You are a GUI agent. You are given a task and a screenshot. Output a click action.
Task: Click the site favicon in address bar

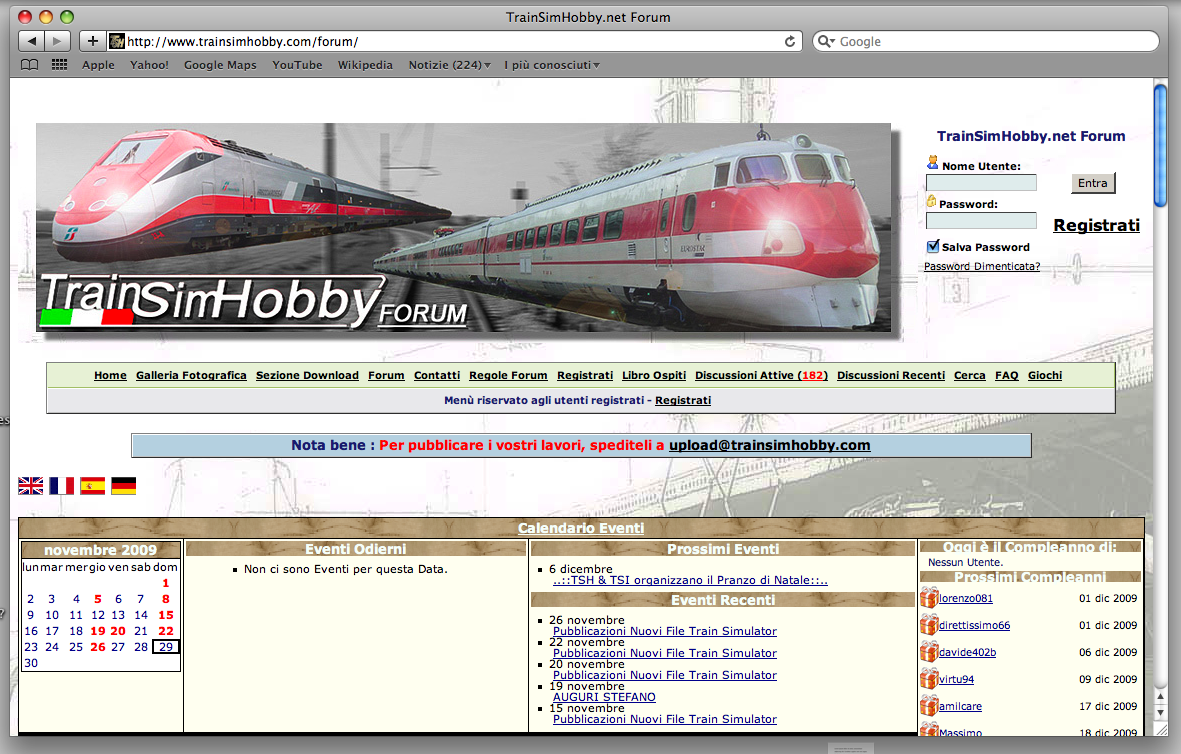[117, 41]
